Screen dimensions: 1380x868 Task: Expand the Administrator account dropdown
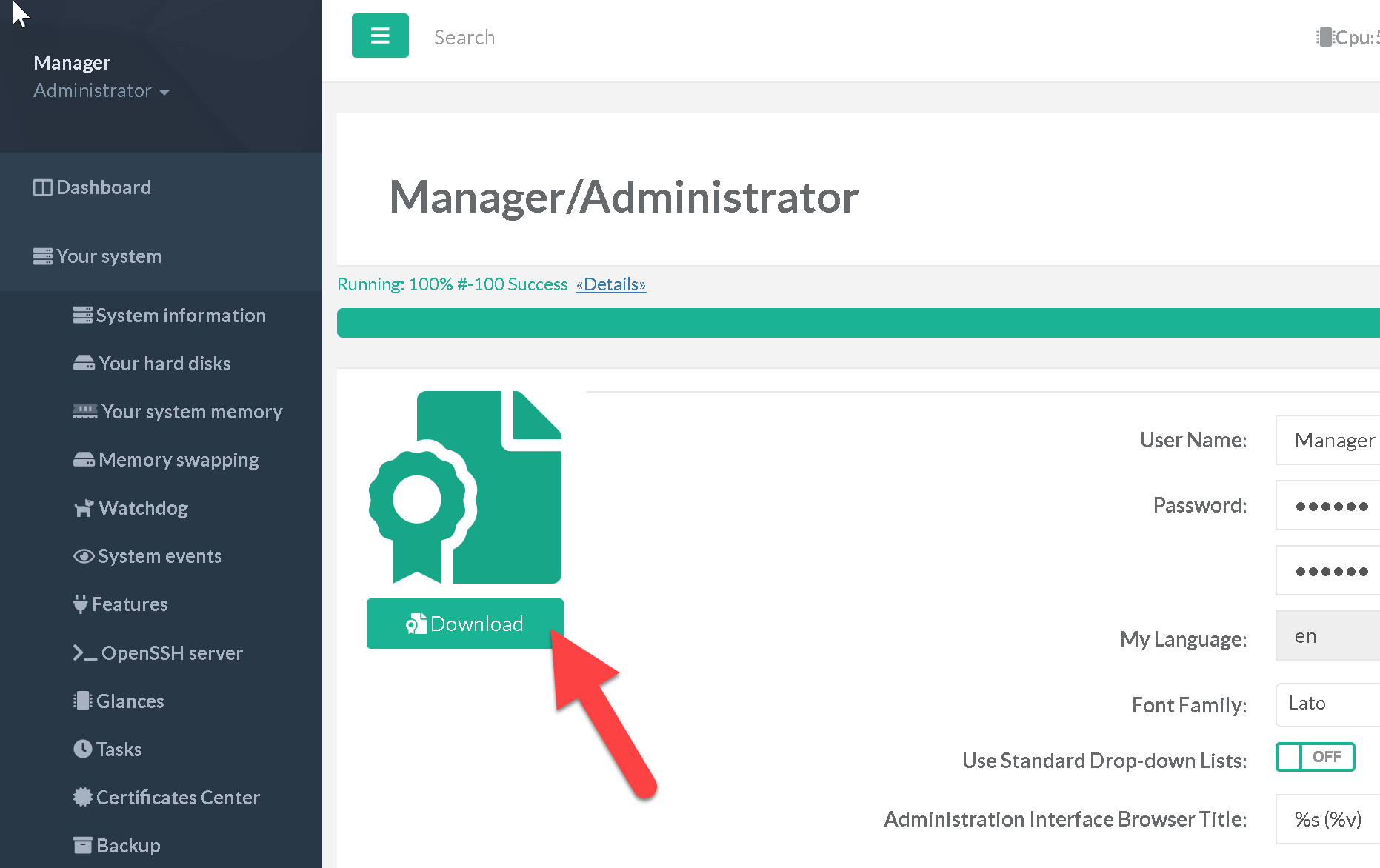tap(101, 91)
